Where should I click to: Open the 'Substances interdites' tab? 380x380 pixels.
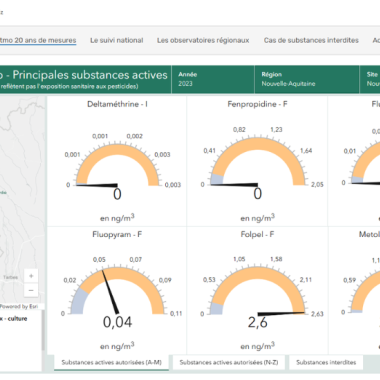pos(326,362)
